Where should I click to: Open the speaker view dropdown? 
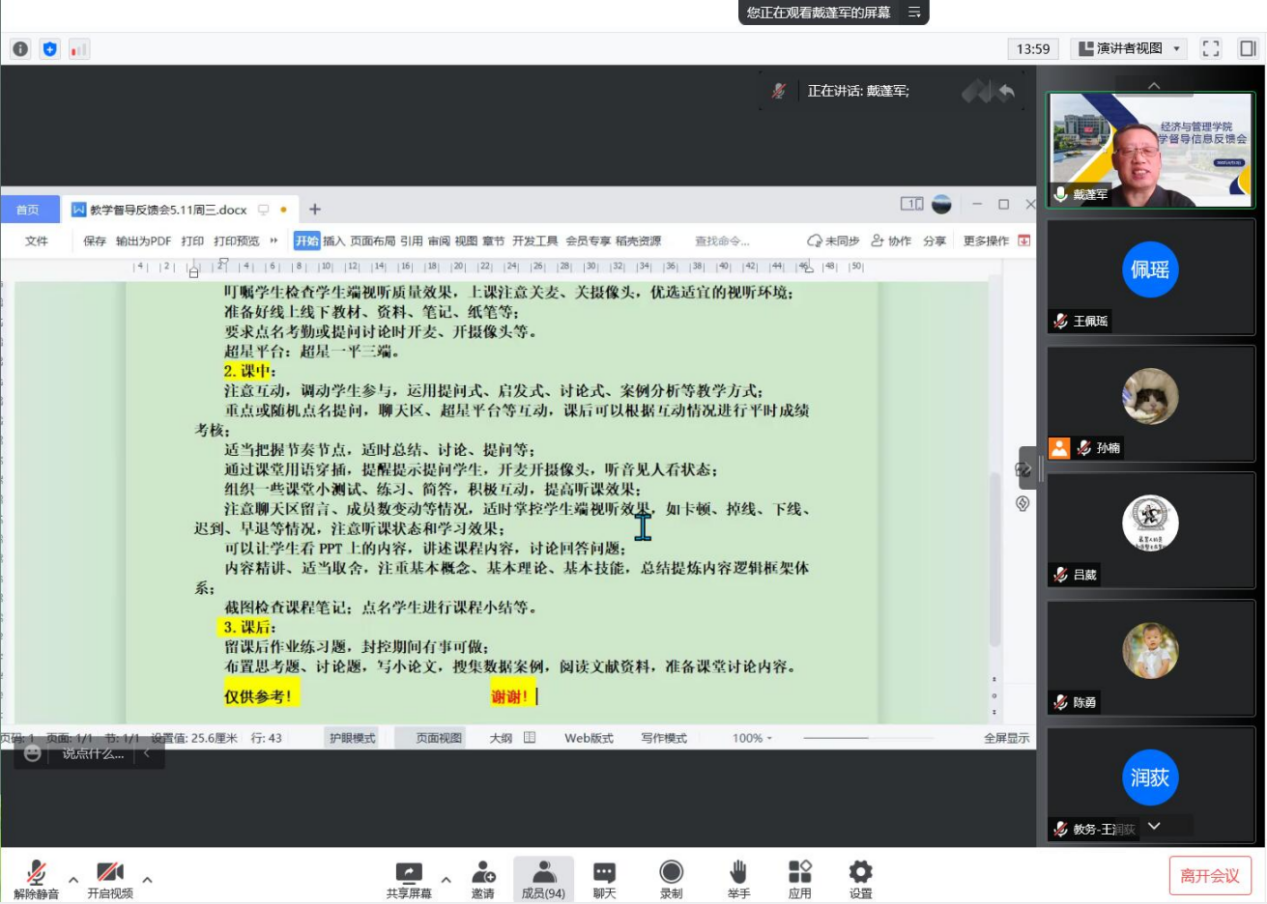pos(1128,48)
